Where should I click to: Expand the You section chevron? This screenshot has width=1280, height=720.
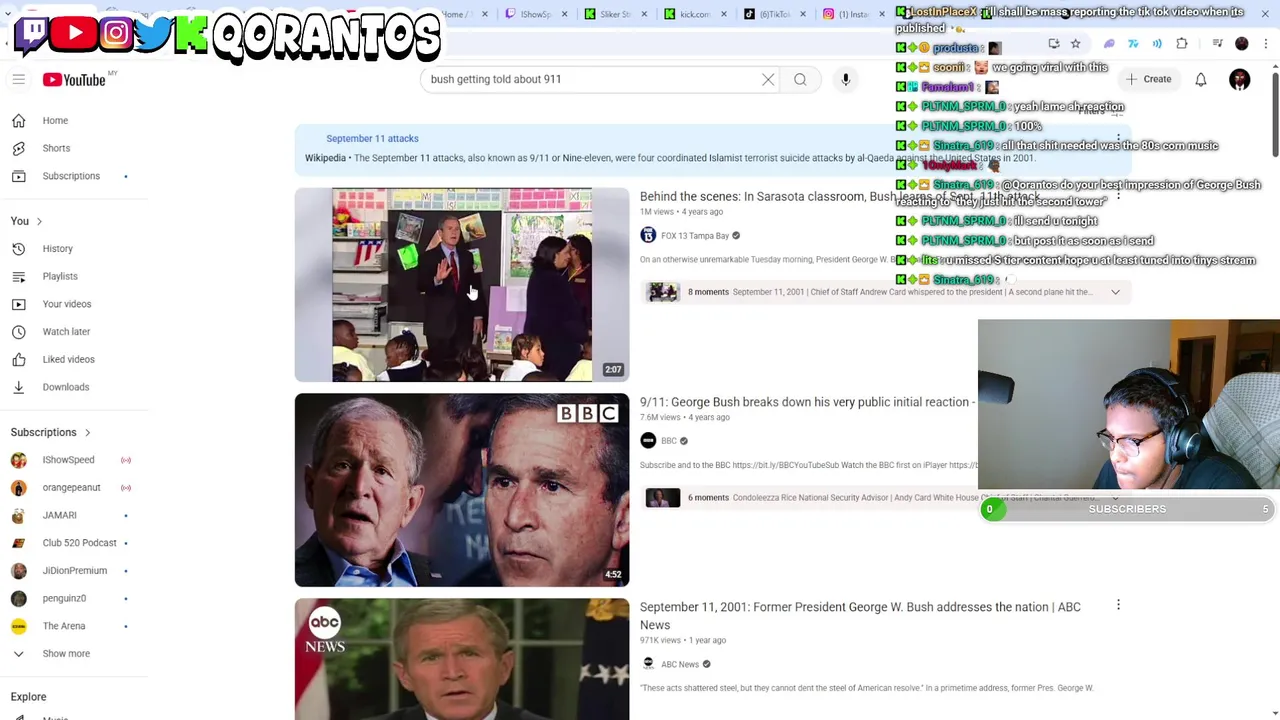point(39,221)
